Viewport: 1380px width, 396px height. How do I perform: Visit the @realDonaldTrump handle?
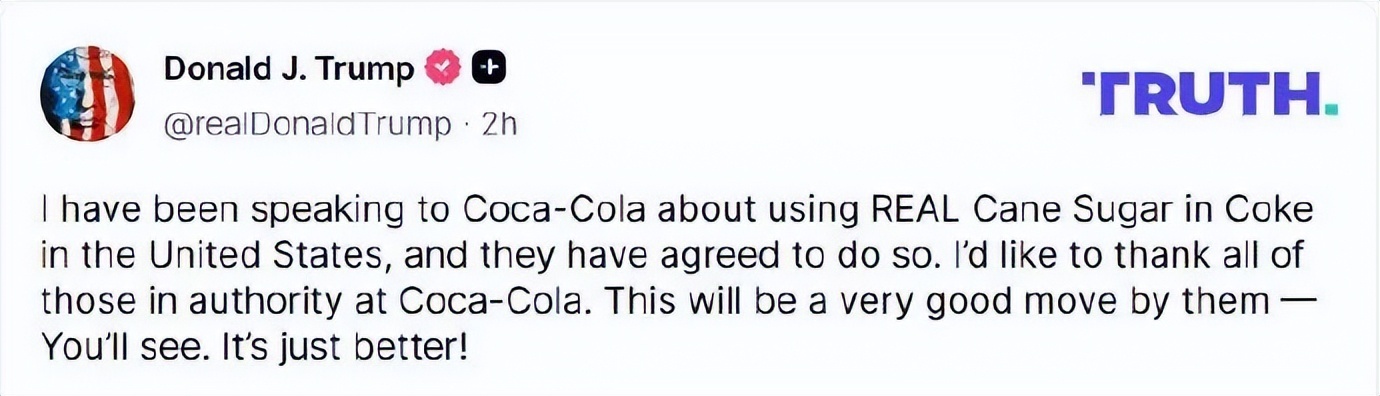tap(306, 125)
